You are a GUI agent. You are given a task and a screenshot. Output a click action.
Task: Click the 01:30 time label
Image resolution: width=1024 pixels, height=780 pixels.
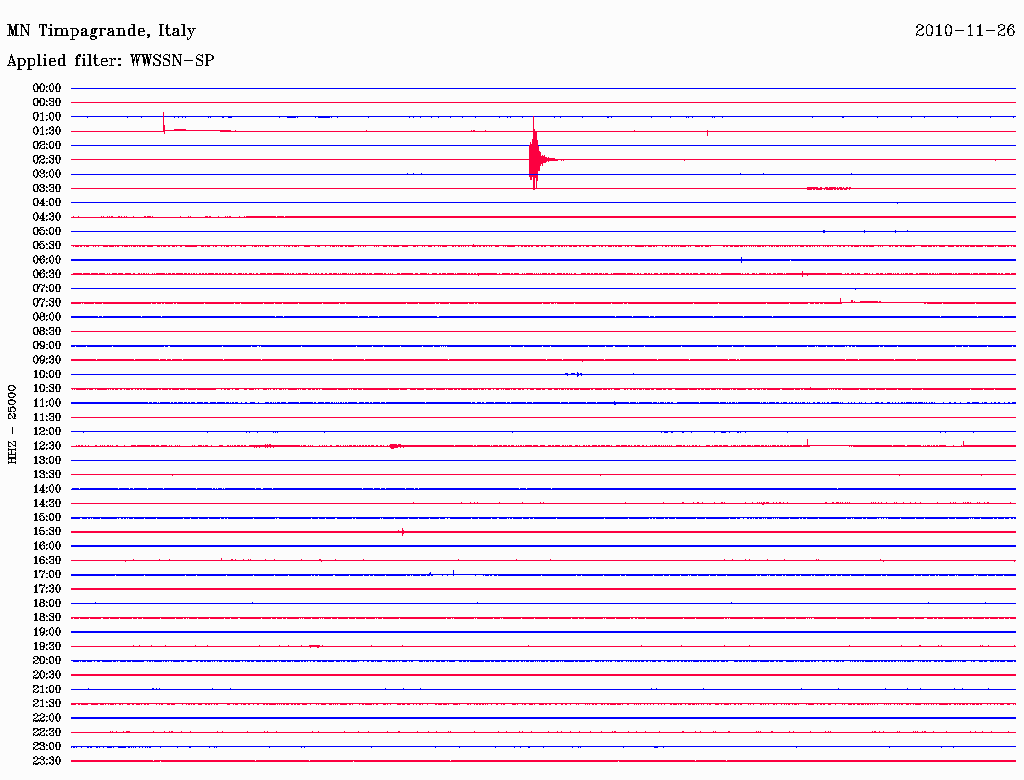point(46,131)
